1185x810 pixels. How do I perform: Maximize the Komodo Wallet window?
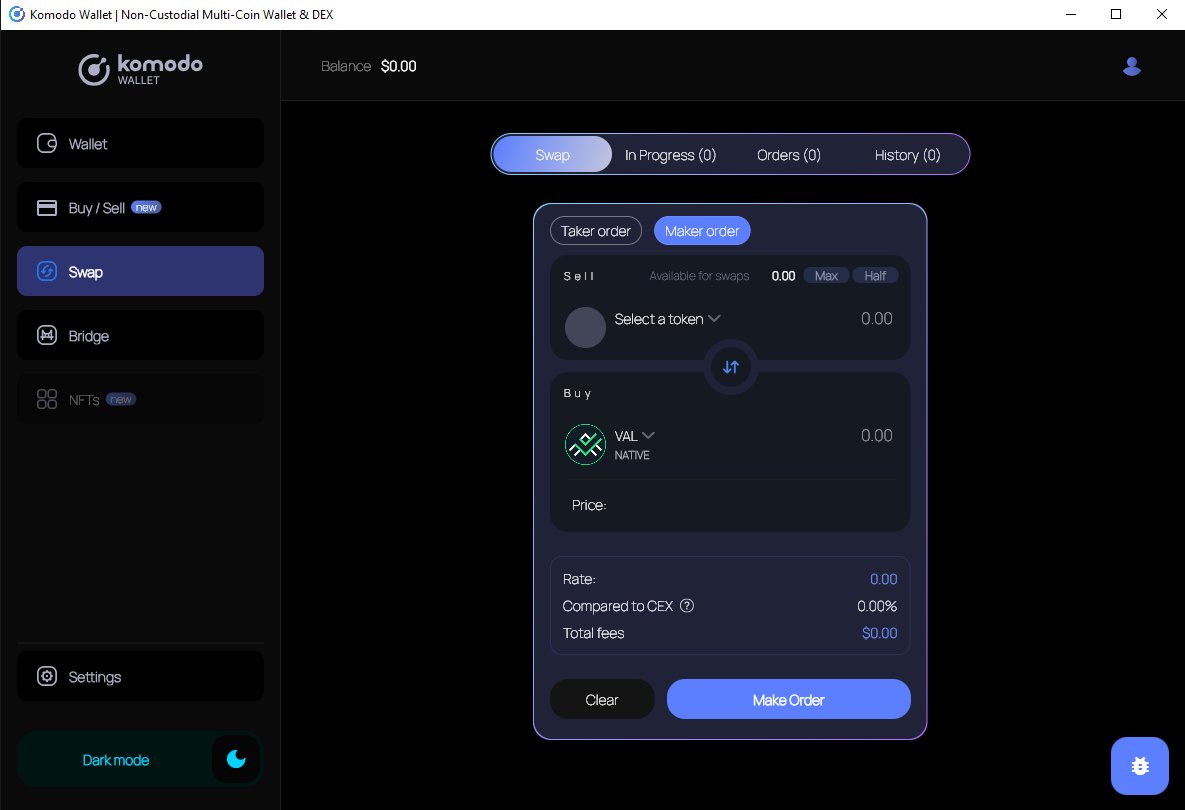(x=1115, y=14)
